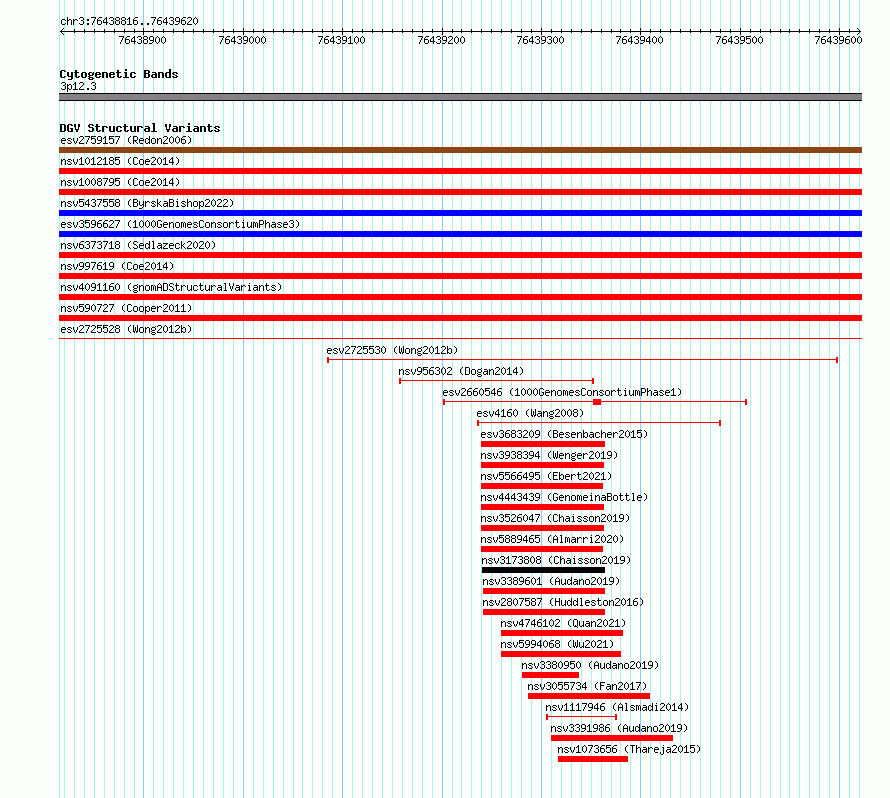Click nsv3173808 (Chaisson2019) label
Image resolution: width=890 pixels, height=798 pixels.
tap(556, 560)
